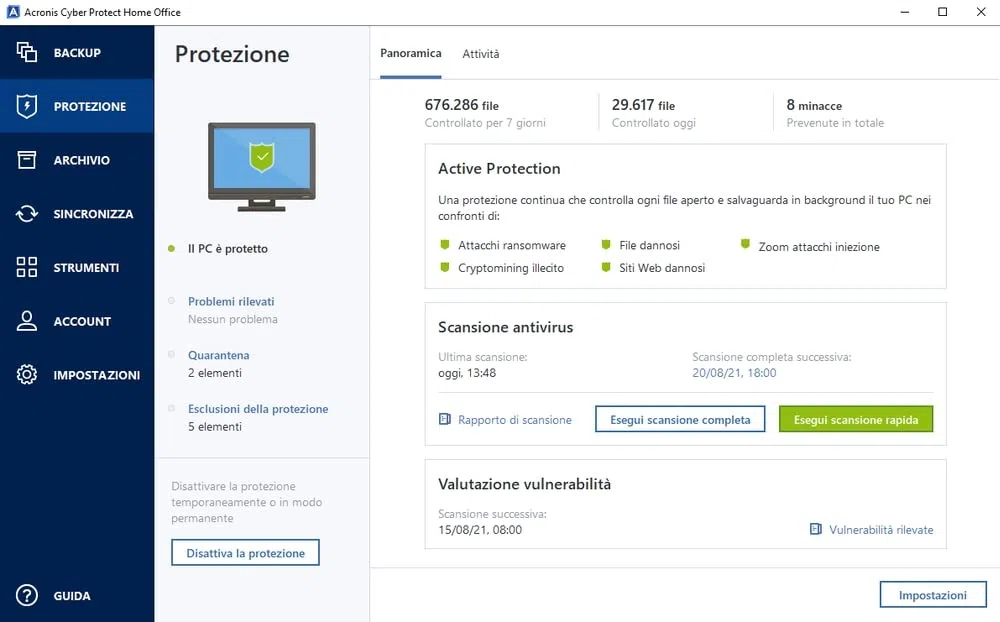The image size is (1000, 622).
Task: Click the Account person icon
Action: click(27, 320)
